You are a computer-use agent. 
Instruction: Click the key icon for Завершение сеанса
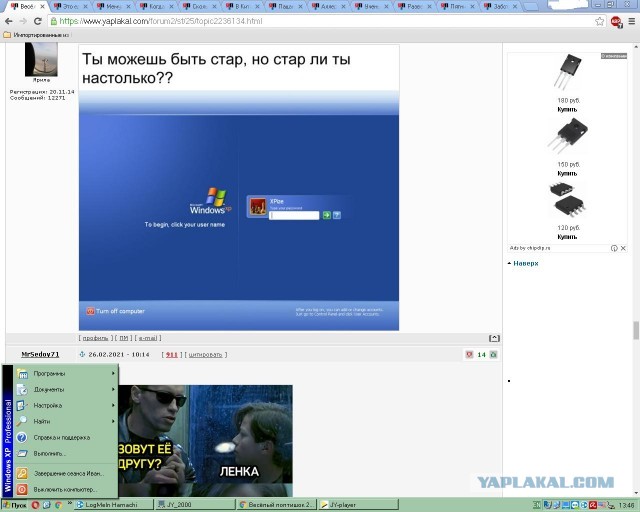tap(22, 474)
